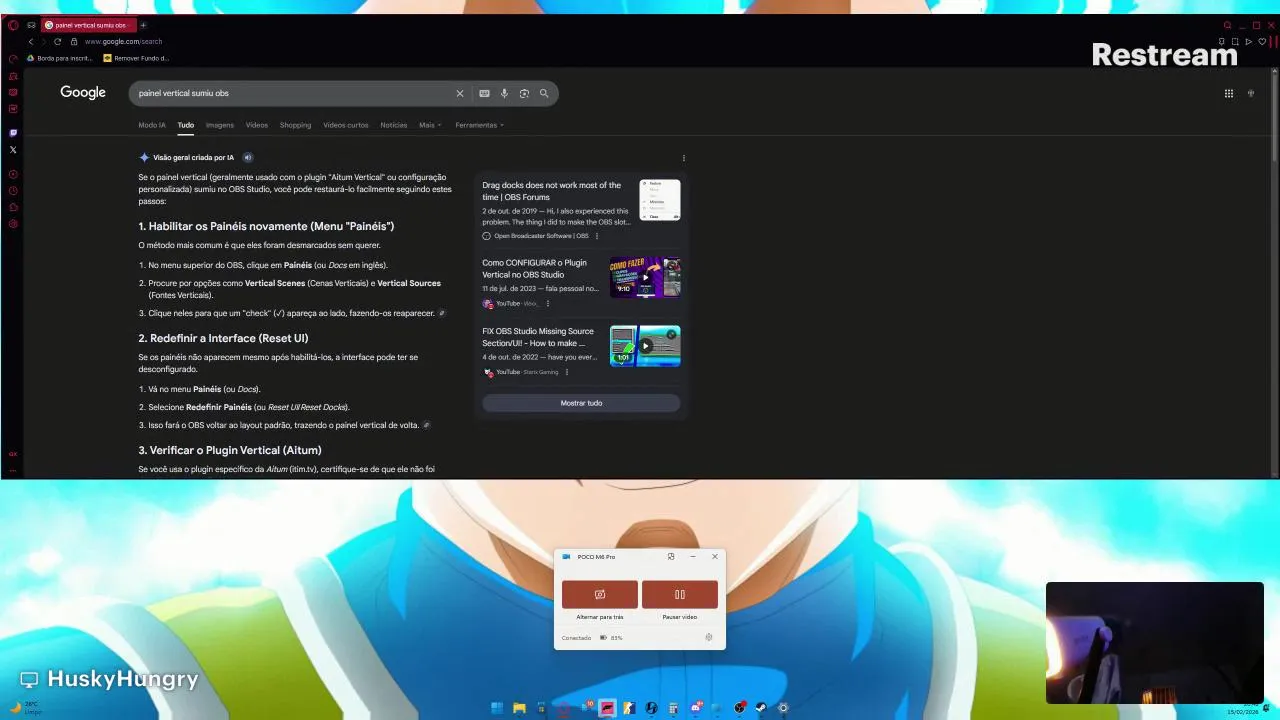Open the Opera GX main menu logo
The width and height of the screenshot is (1280, 720).
[13, 25]
